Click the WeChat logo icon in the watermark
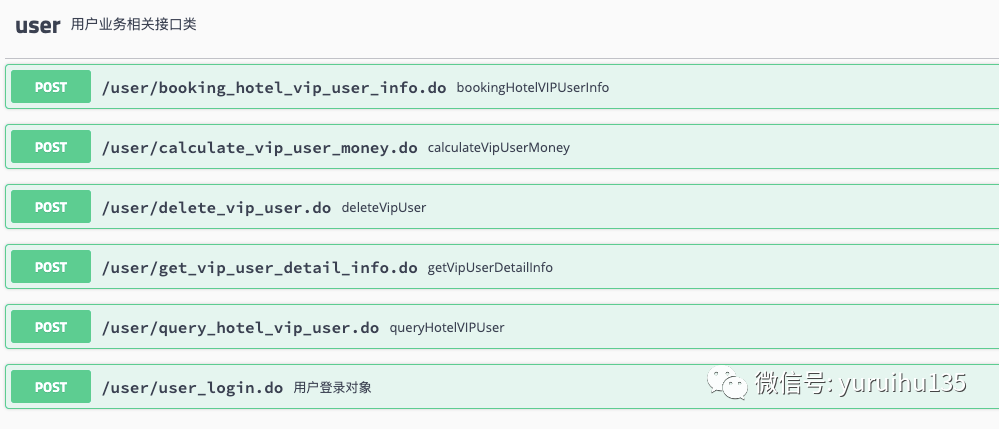This screenshot has height=429, width=999. pos(726,383)
